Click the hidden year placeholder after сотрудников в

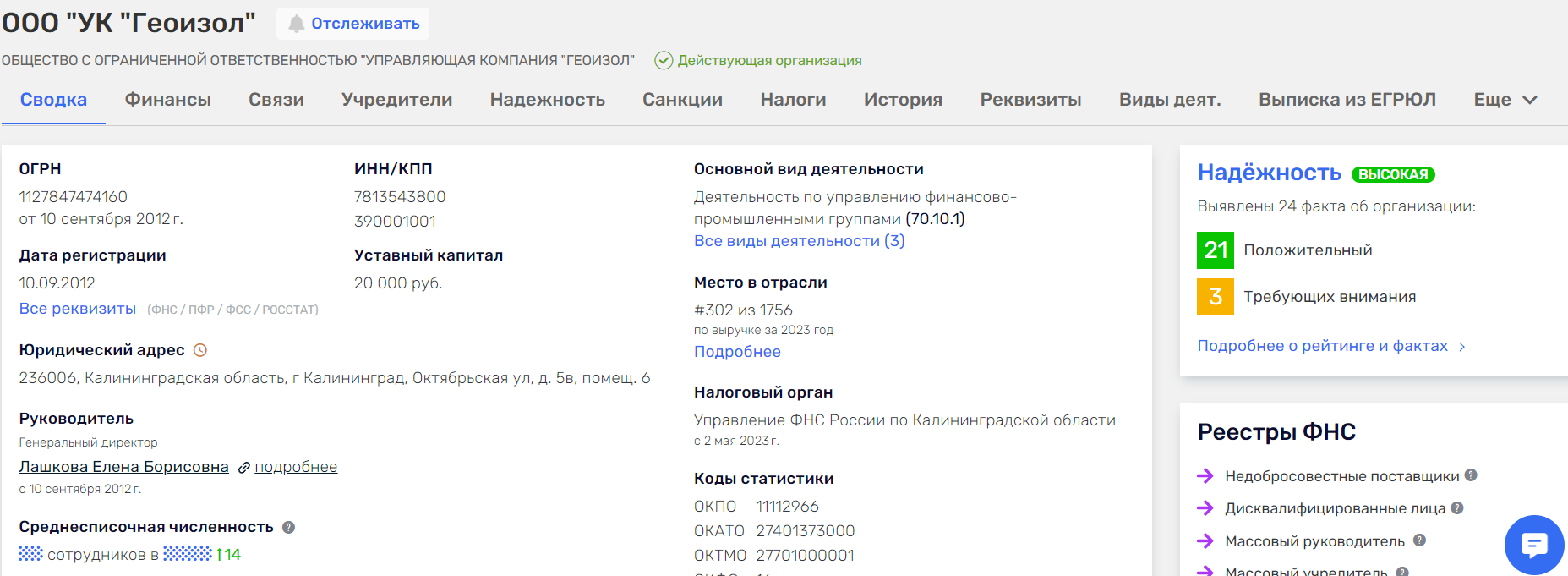(188, 554)
